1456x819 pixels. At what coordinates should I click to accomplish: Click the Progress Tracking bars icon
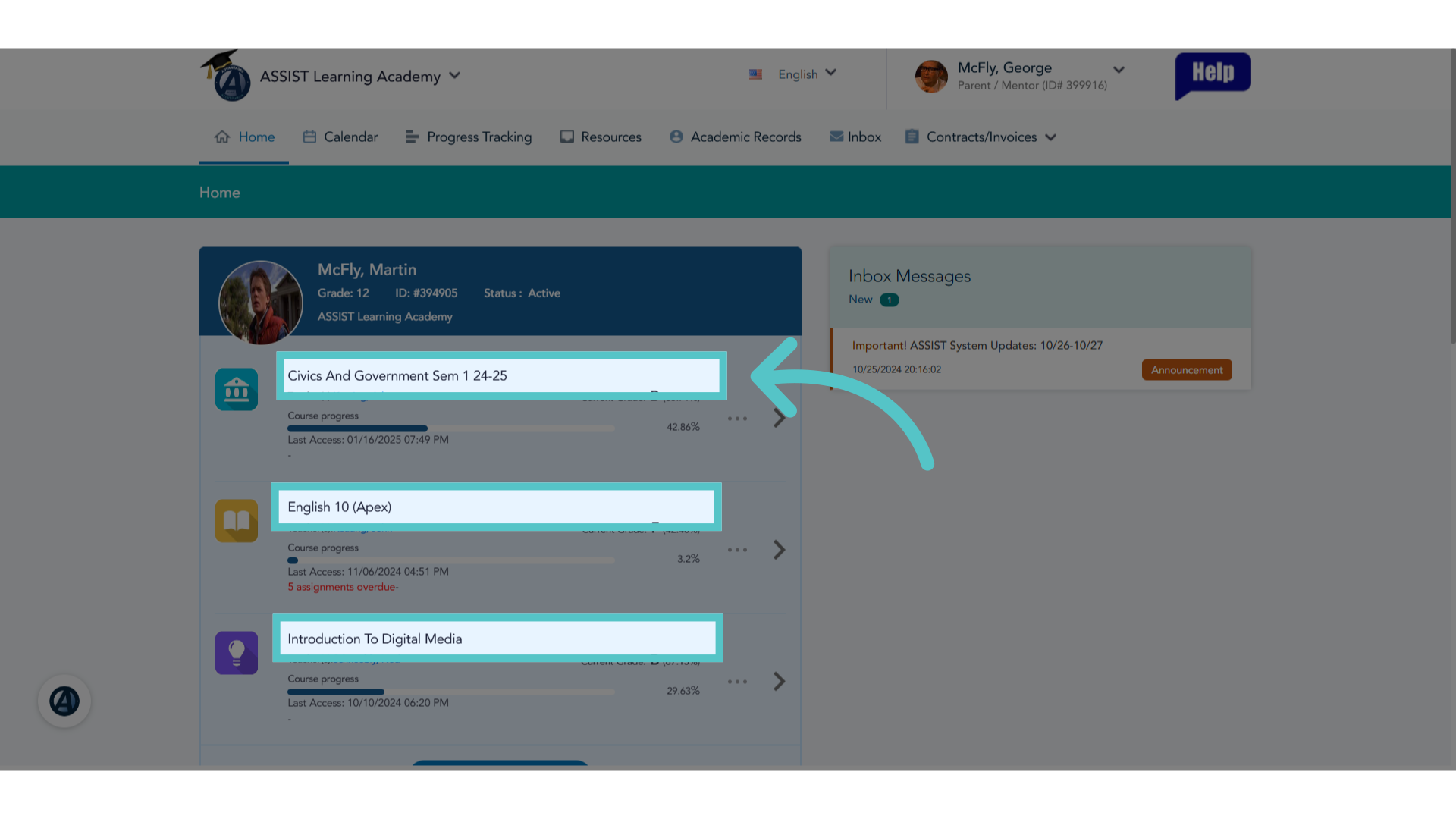pos(413,136)
